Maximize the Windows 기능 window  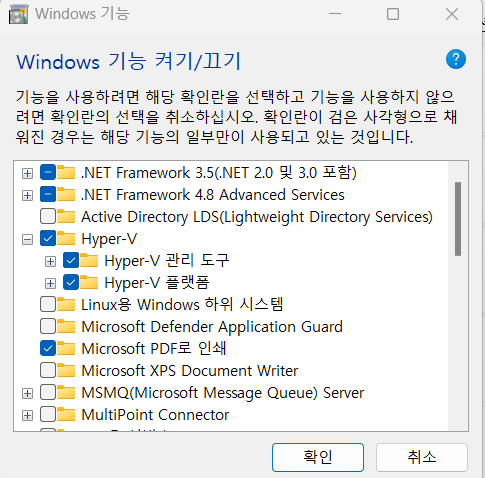click(393, 14)
